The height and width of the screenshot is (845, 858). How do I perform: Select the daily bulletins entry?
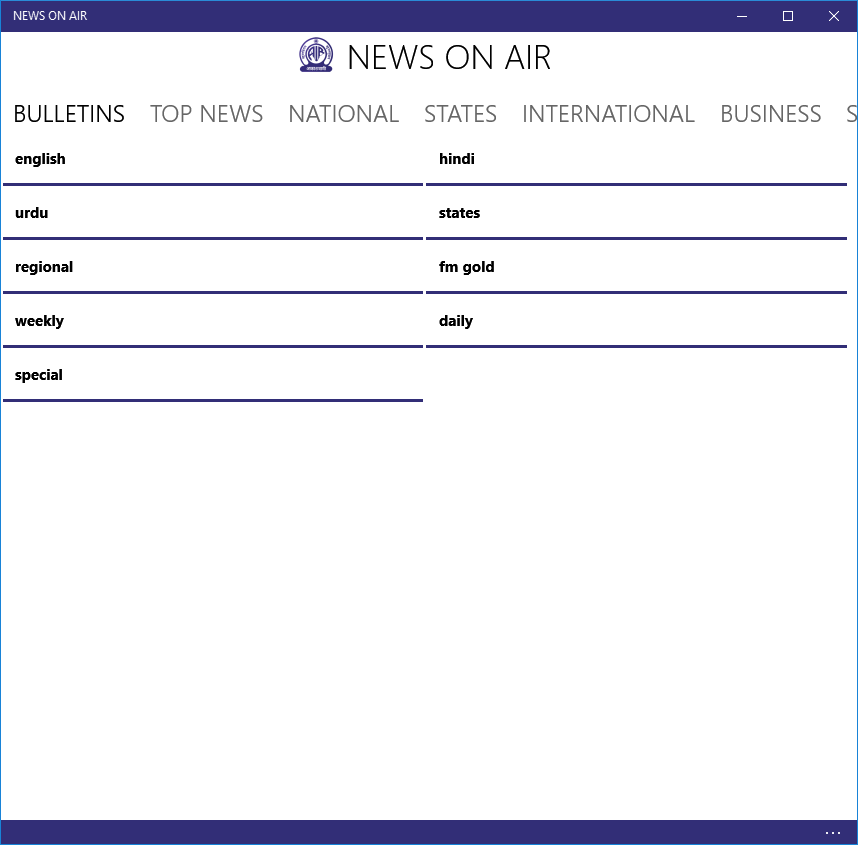pos(636,322)
